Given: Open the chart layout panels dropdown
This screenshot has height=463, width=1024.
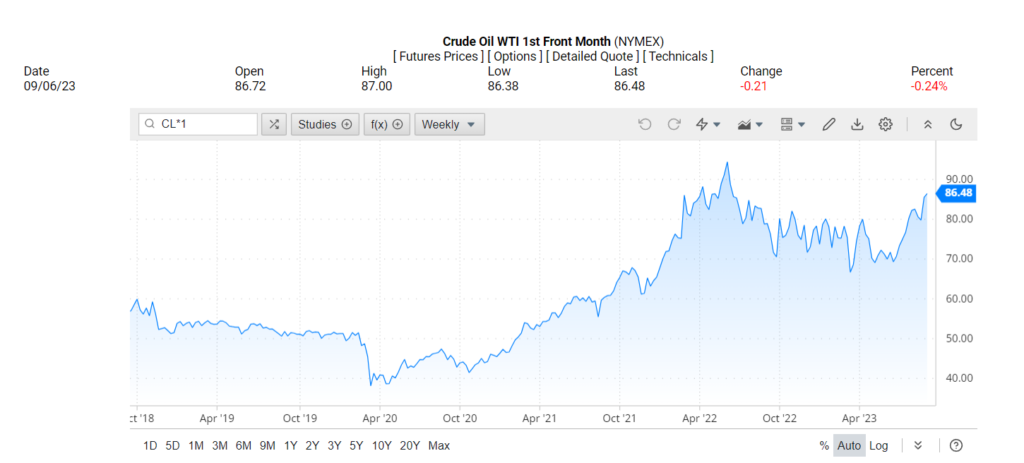Looking at the screenshot, I should click(793, 124).
